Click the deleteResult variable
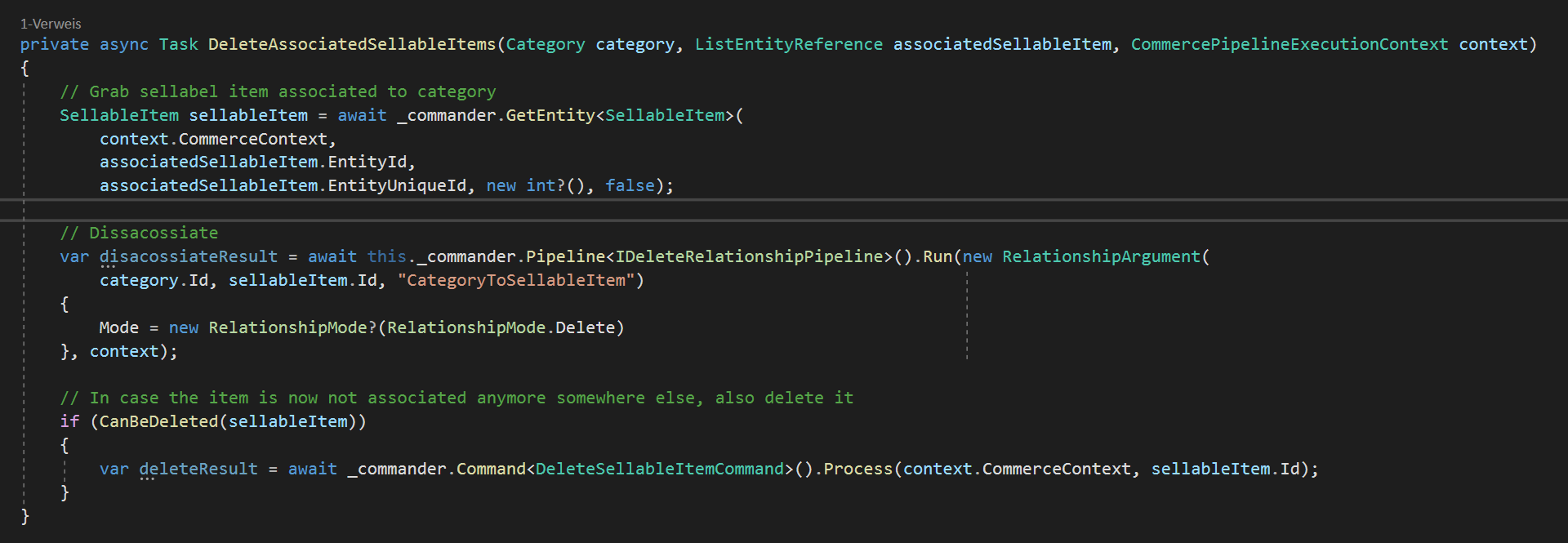 [198, 469]
